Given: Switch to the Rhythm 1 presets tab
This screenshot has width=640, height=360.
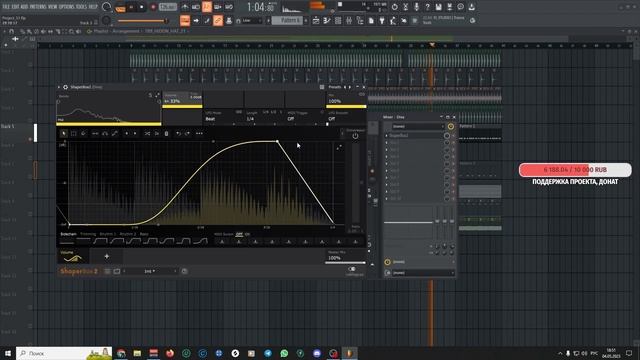Looking at the screenshot, I should (x=108, y=234).
